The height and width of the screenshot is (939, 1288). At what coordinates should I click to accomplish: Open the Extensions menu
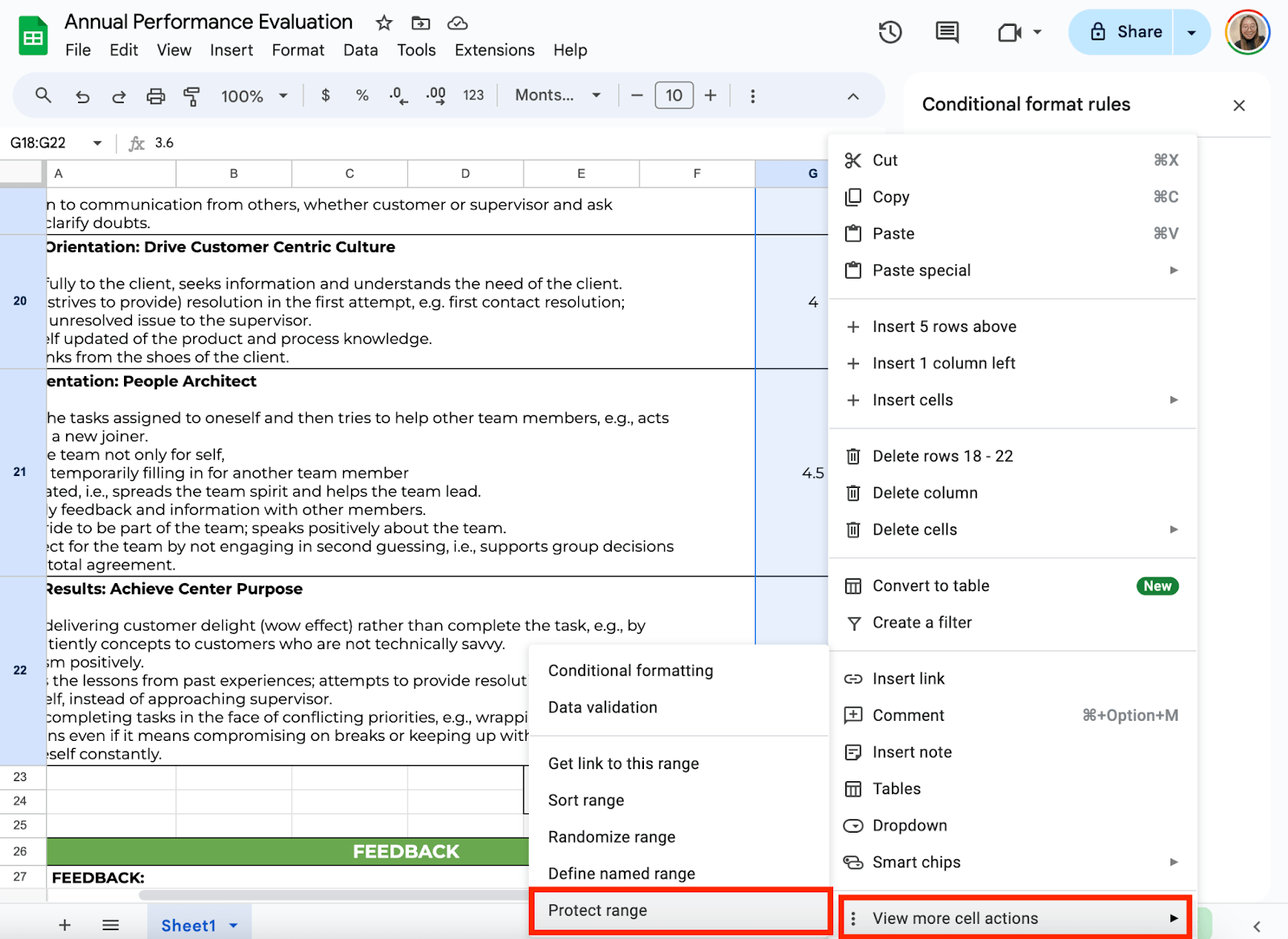pyautogui.click(x=494, y=50)
